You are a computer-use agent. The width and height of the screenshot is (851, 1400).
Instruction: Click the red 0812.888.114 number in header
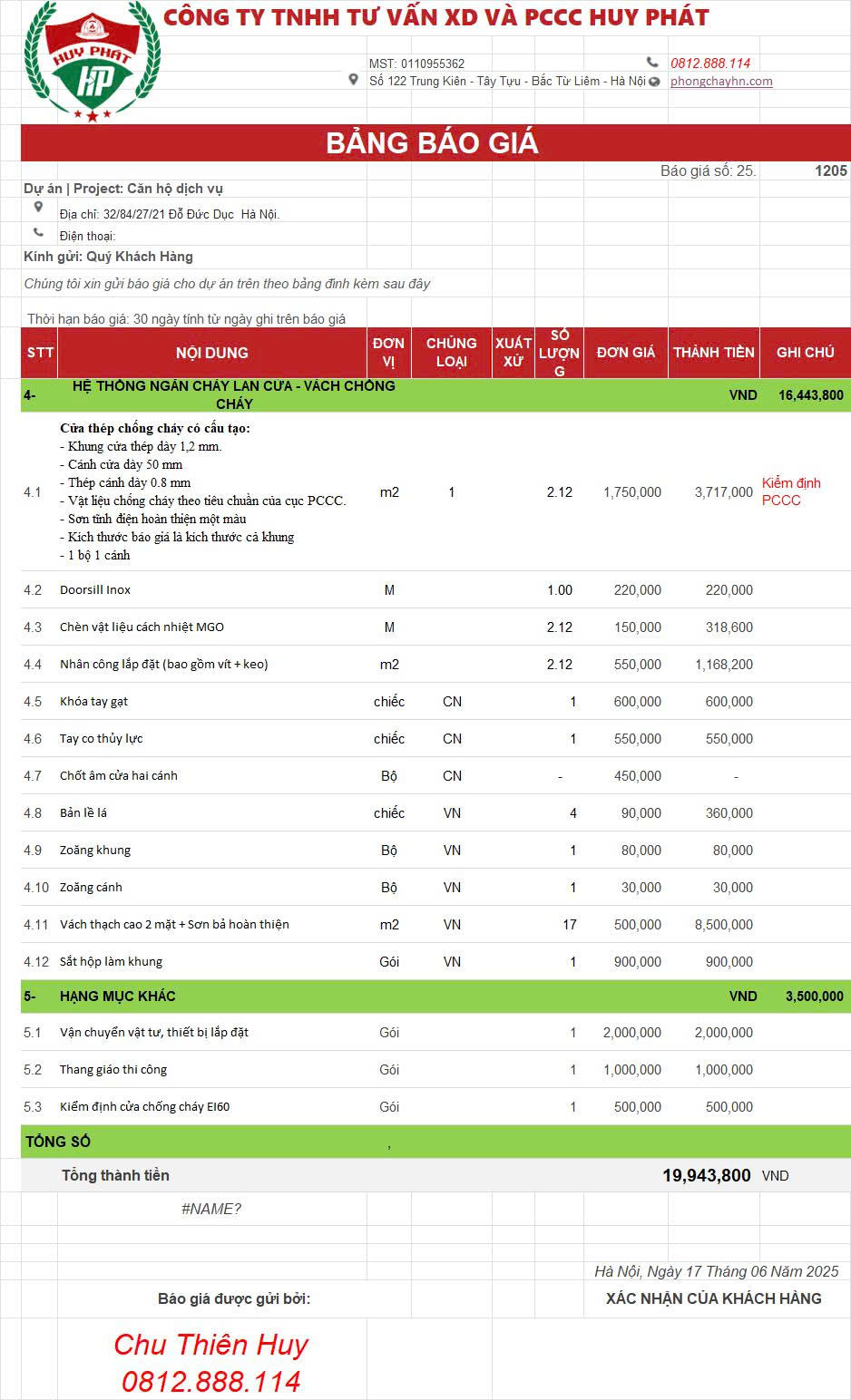pyautogui.click(x=710, y=63)
